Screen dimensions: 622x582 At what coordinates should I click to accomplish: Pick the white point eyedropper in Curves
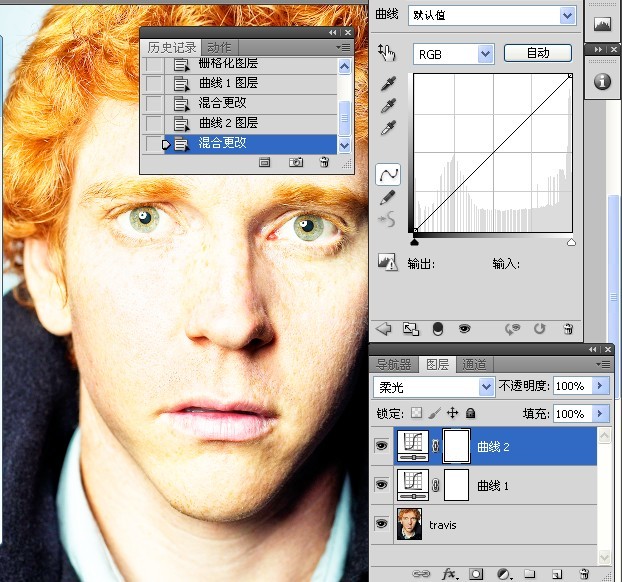tap(388, 128)
